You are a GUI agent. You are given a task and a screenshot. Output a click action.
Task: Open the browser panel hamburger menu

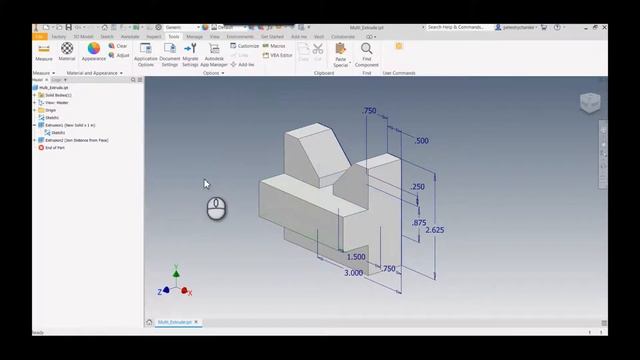[x=140, y=80]
